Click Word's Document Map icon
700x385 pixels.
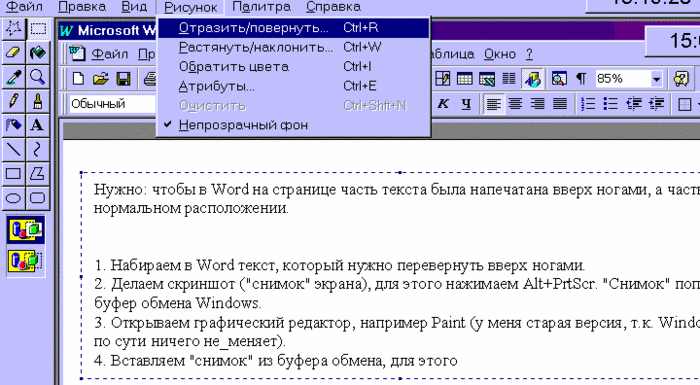tap(559, 79)
